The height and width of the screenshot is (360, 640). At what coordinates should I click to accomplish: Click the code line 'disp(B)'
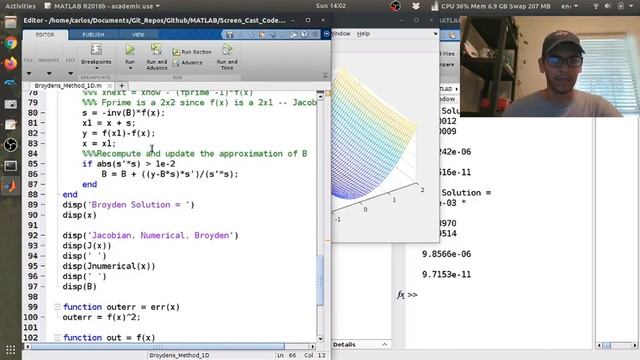point(80,287)
